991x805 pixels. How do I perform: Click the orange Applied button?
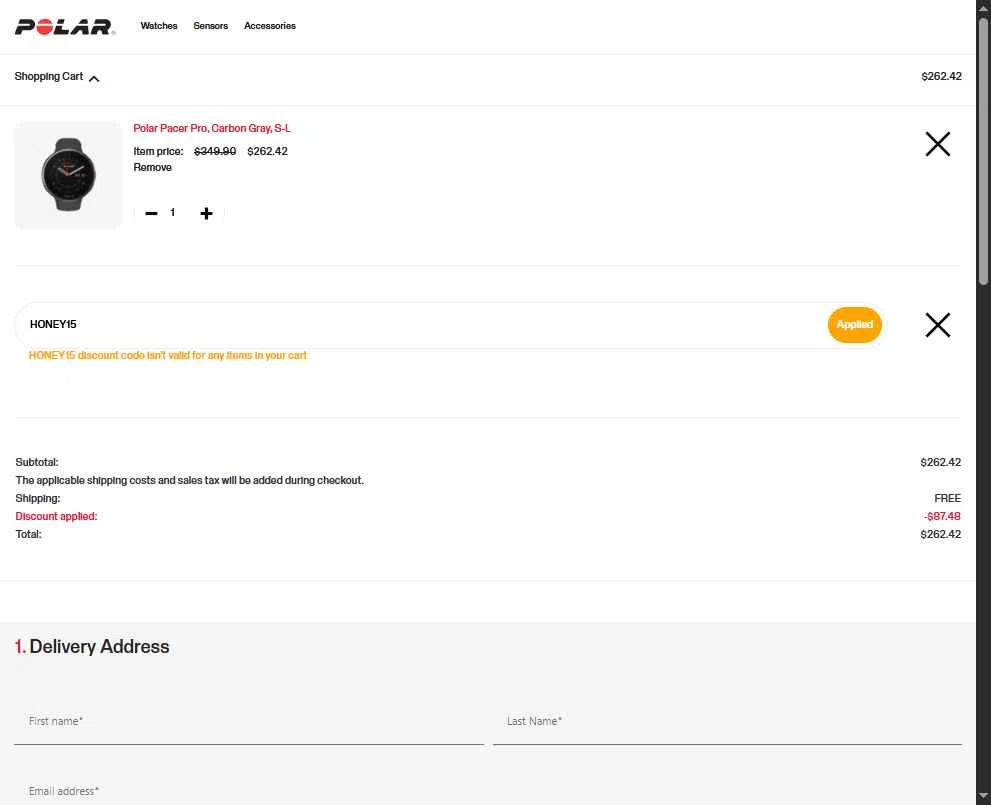pos(854,325)
